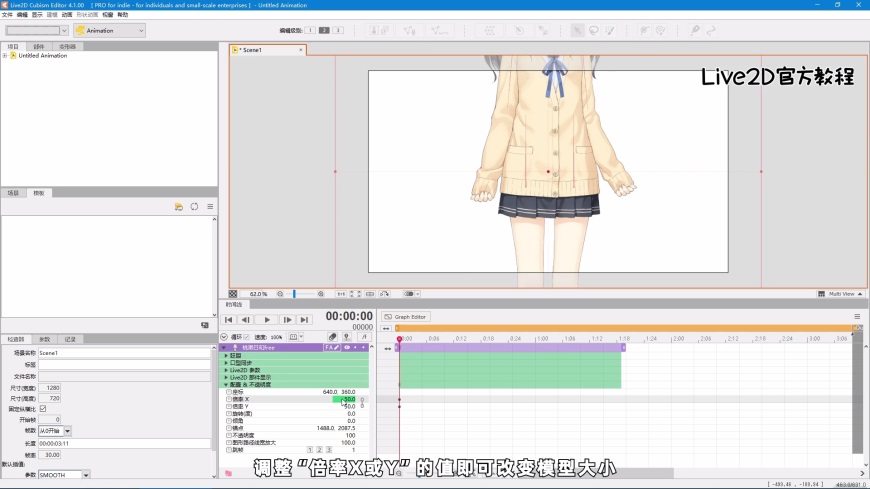Click the pin tool icon in toolbar

[x=695, y=31]
